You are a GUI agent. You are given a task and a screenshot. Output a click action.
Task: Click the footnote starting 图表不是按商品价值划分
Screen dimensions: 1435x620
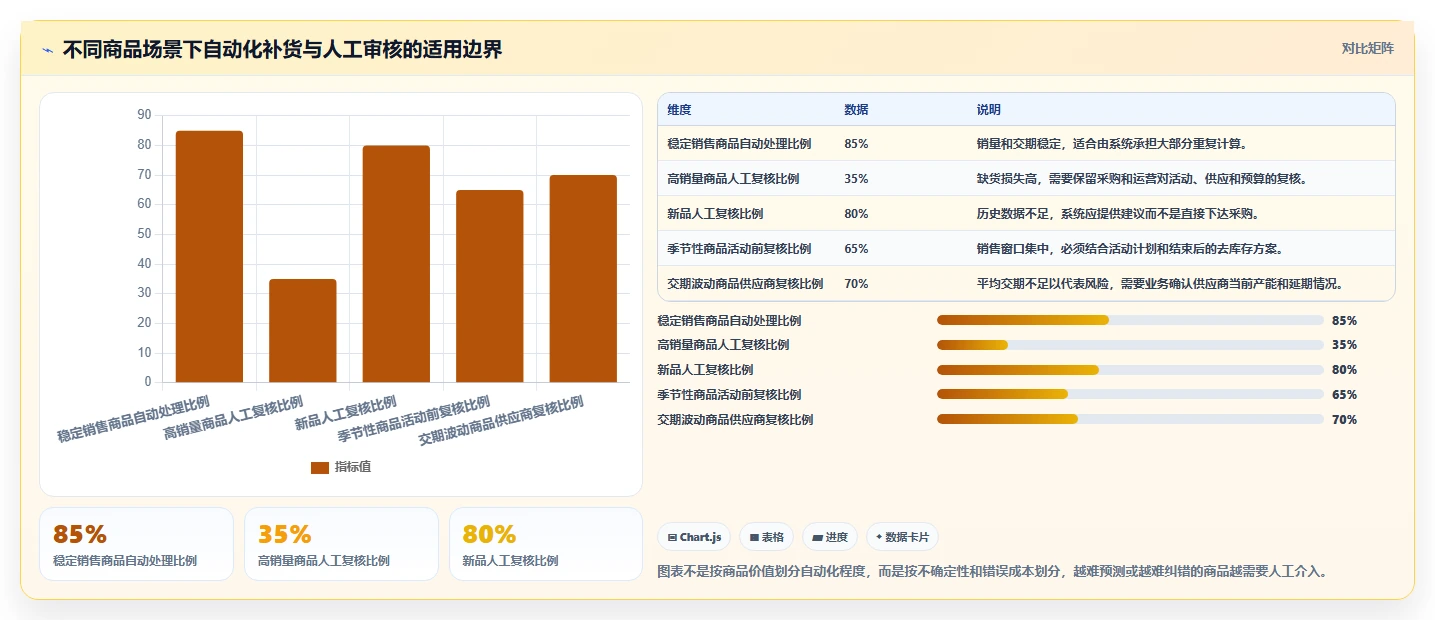(992, 572)
